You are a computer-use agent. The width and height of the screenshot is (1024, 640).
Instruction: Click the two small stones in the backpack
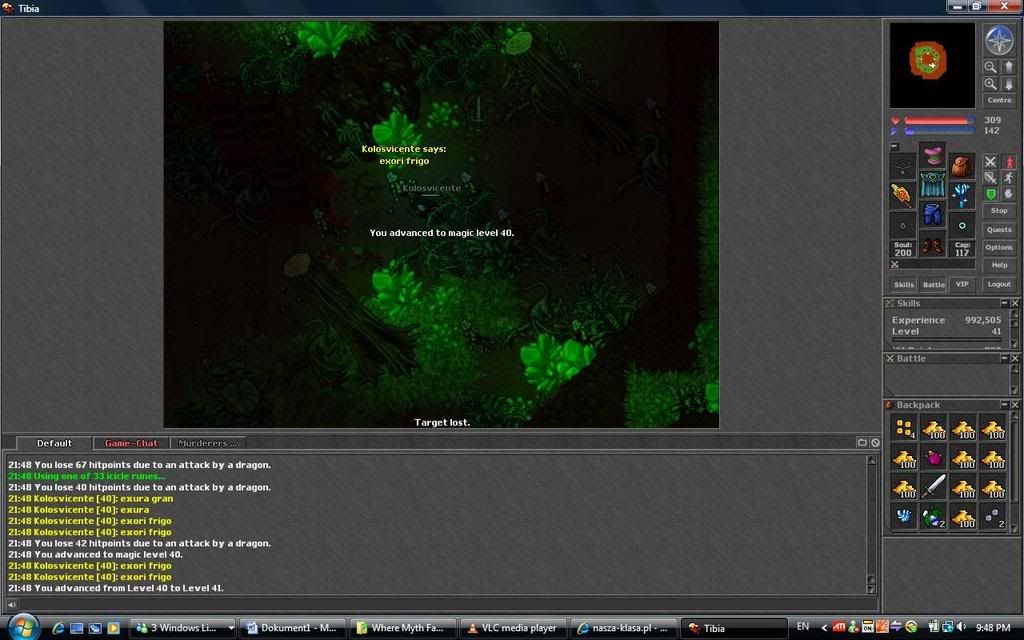[x=993, y=517]
